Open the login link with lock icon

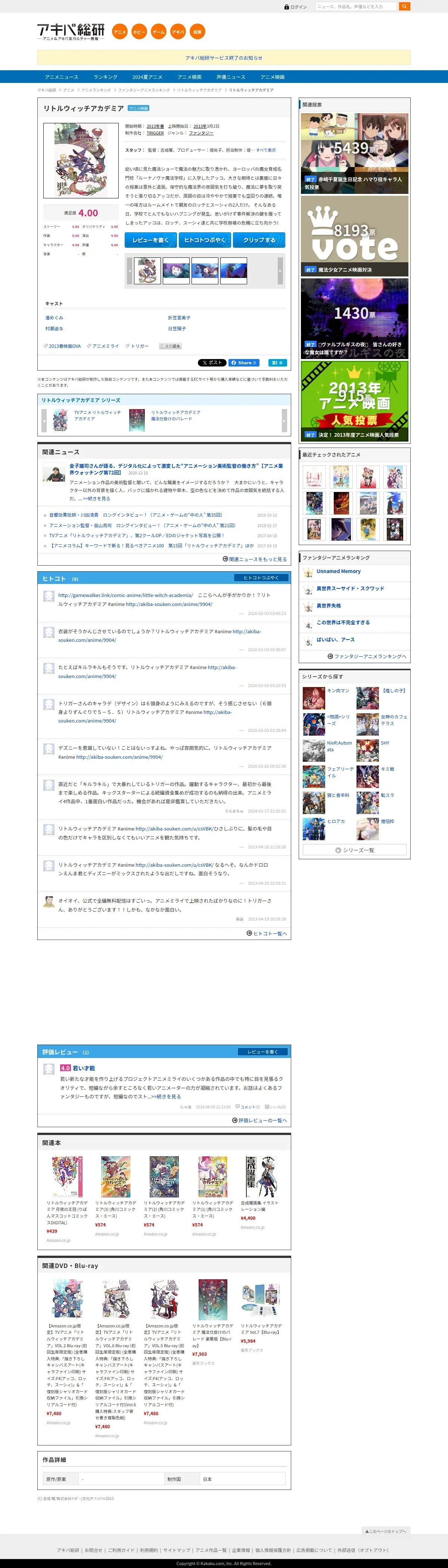[x=295, y=7]
